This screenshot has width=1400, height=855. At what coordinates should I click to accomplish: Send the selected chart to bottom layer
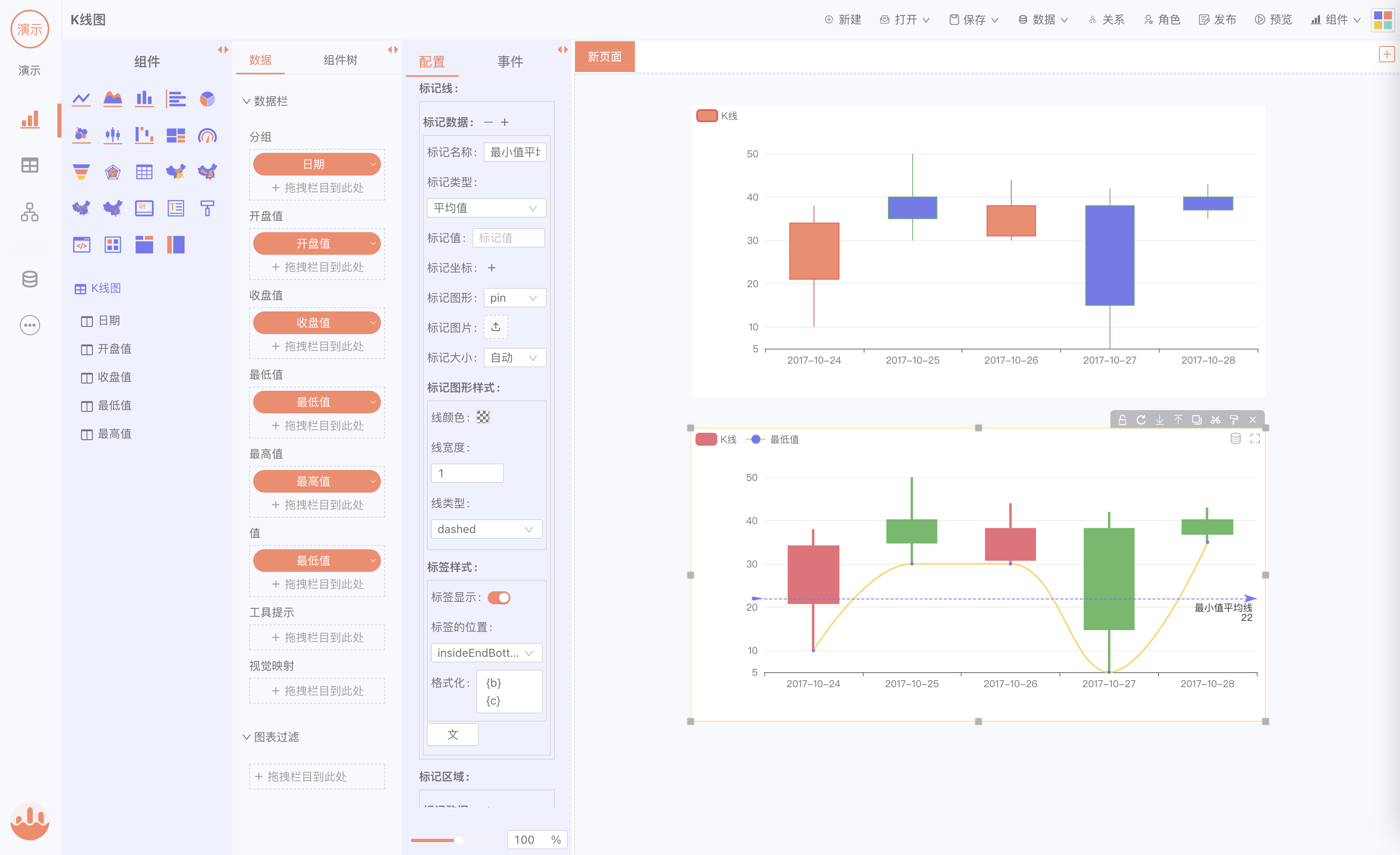pyautogui.click(x=1160, y=420)
